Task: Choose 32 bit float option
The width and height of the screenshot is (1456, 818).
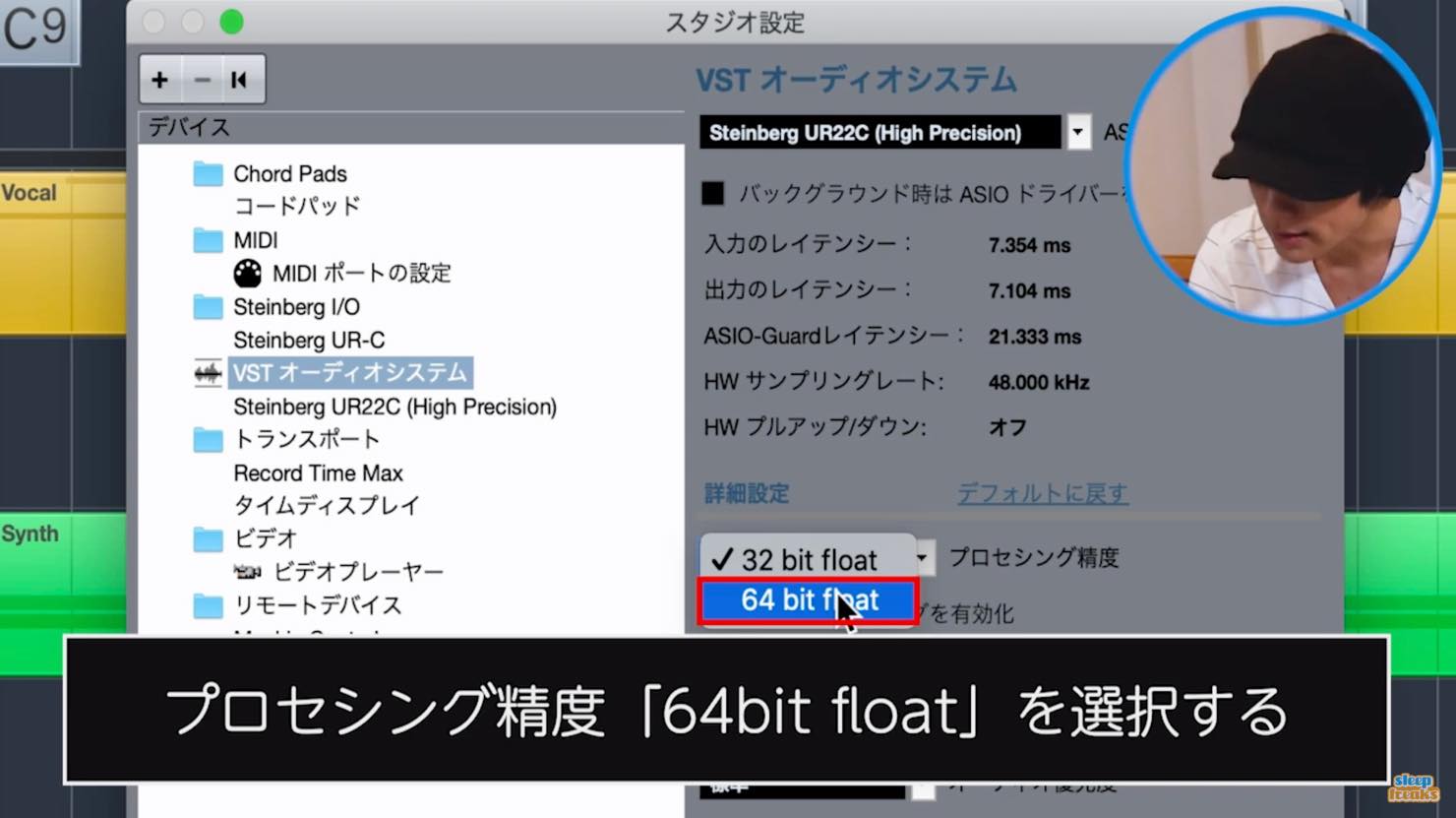Action: (808, 559)
